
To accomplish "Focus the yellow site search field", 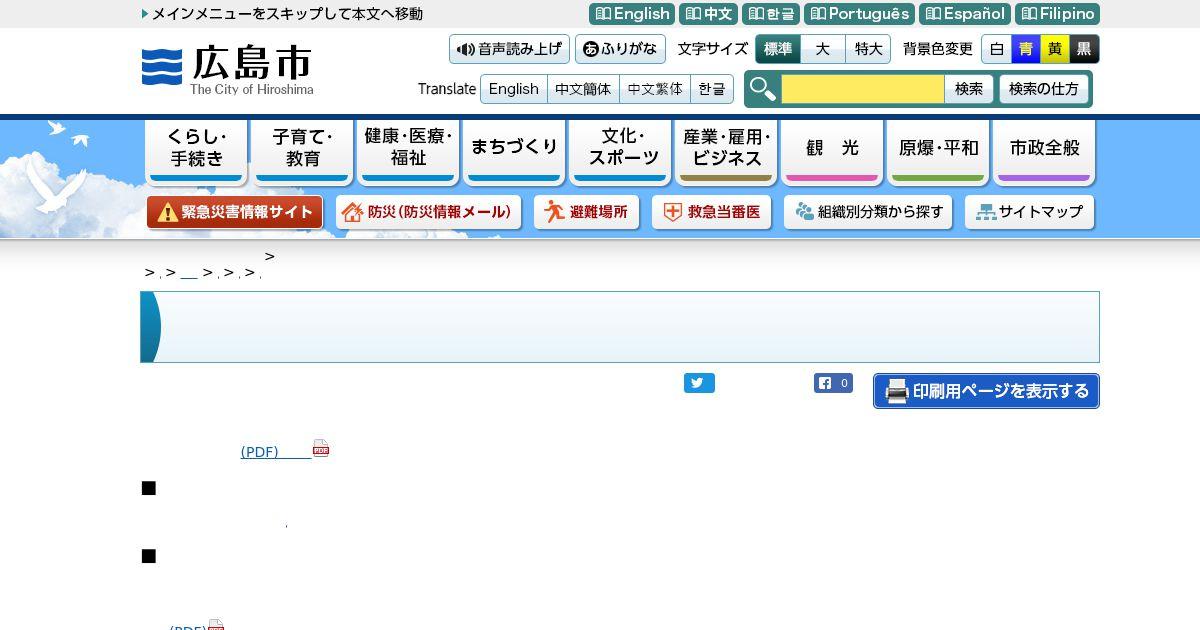I will click(862, 89).
